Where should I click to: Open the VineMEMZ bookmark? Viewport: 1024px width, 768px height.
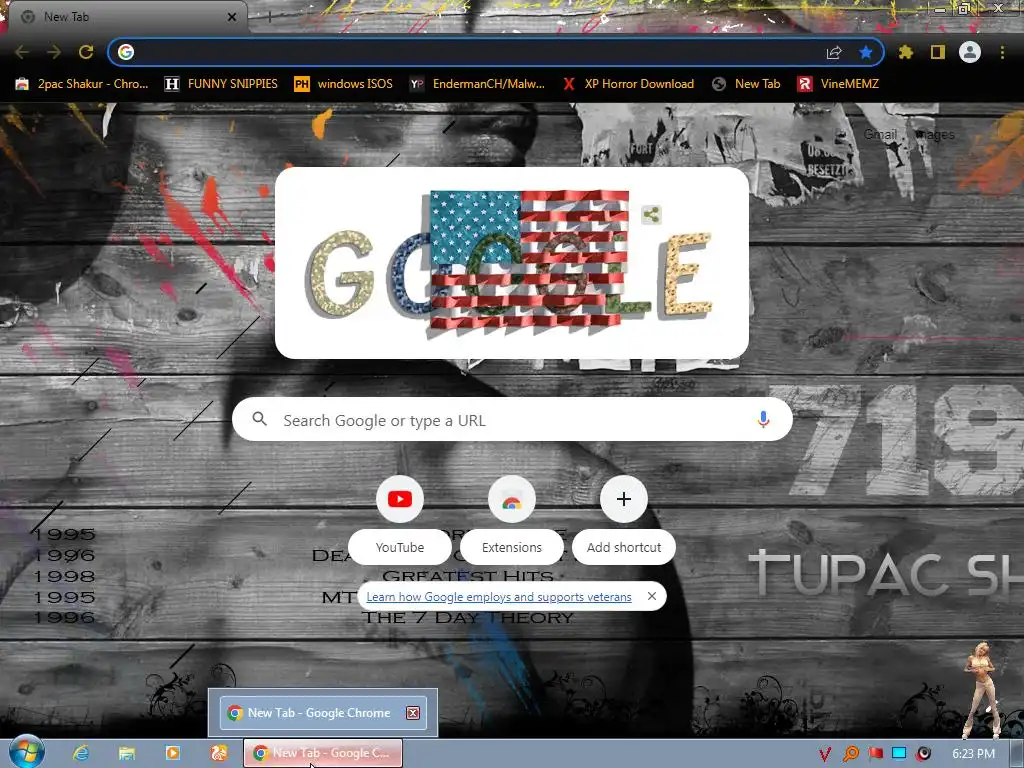pos(839,84)
